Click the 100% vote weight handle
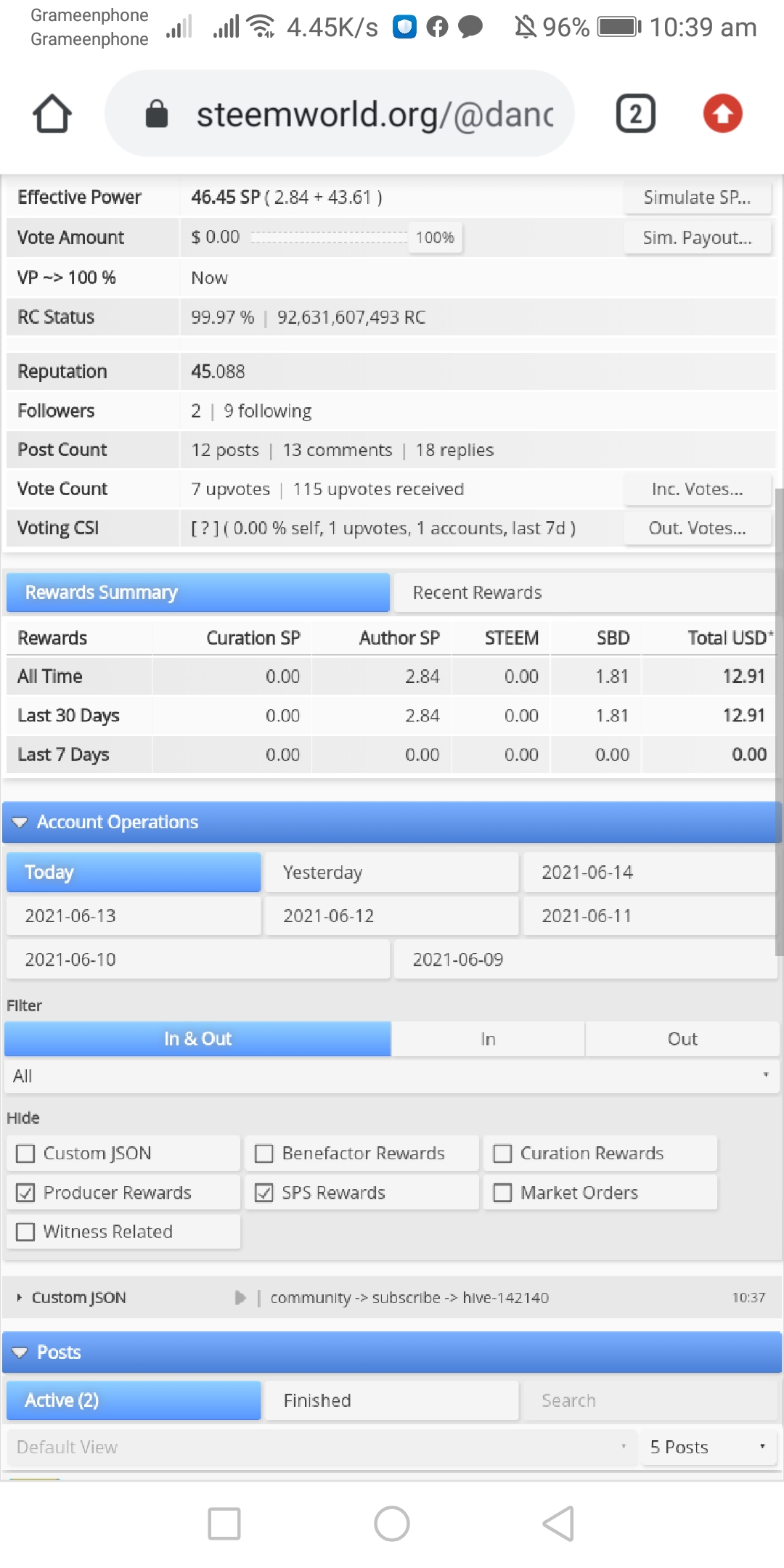The height and width of the screenshot is (1568, 784). click(435, 237)
